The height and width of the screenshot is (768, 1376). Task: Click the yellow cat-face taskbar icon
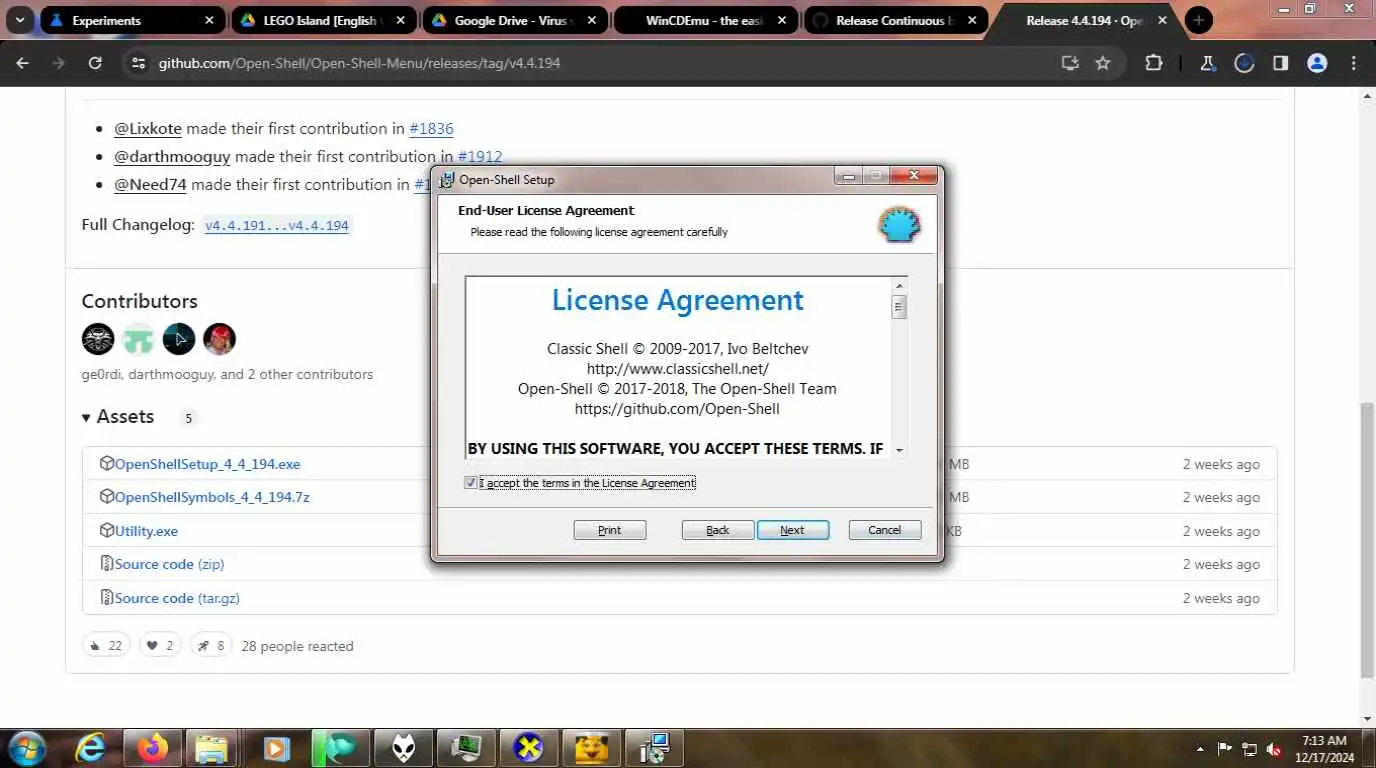591,748
